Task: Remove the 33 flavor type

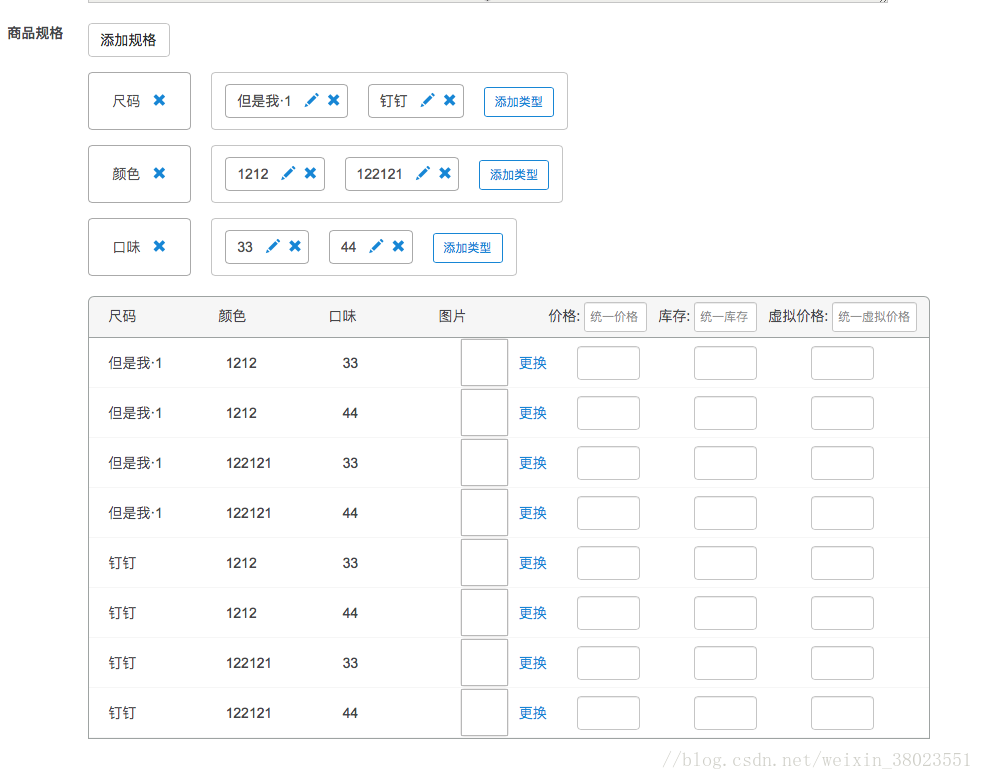Action: pos(295,246)
